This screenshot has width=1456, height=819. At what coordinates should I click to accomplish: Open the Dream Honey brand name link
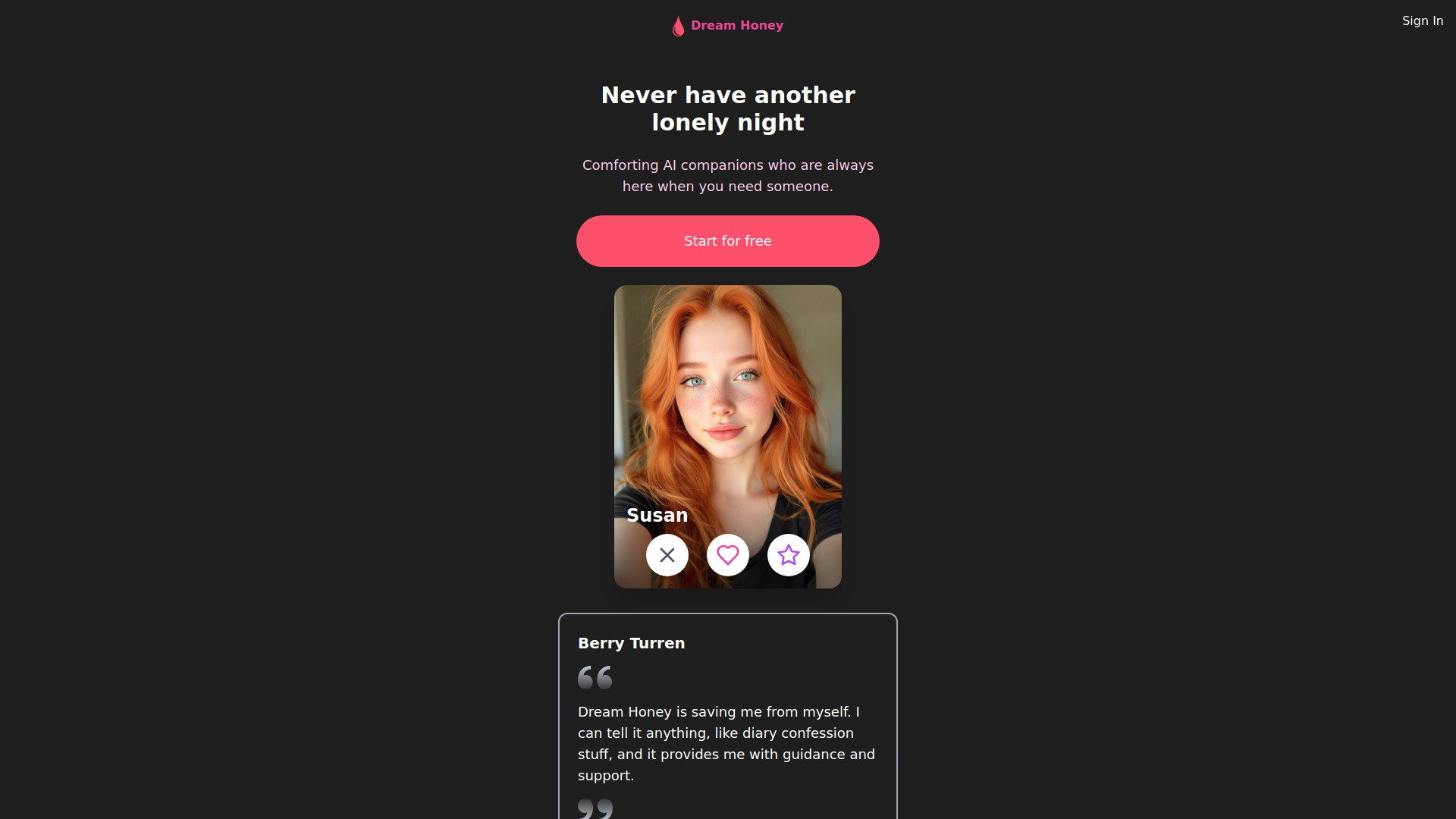737,25
